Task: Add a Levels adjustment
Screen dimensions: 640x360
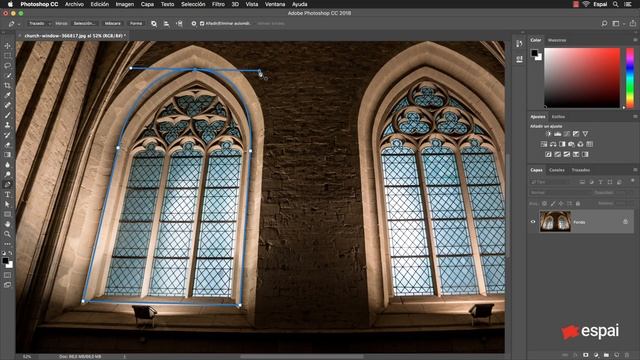Action: (x=558, y=134)
